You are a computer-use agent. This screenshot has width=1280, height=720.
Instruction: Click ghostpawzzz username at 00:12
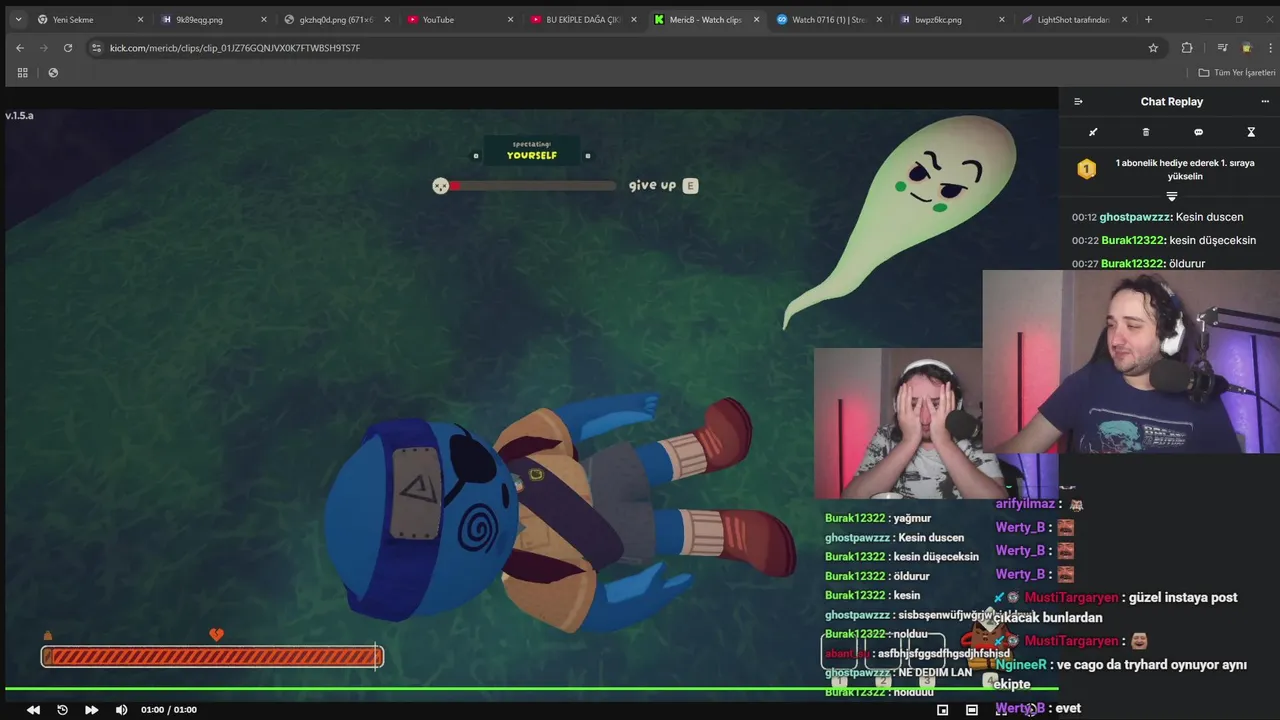[x=1135, y=217]
